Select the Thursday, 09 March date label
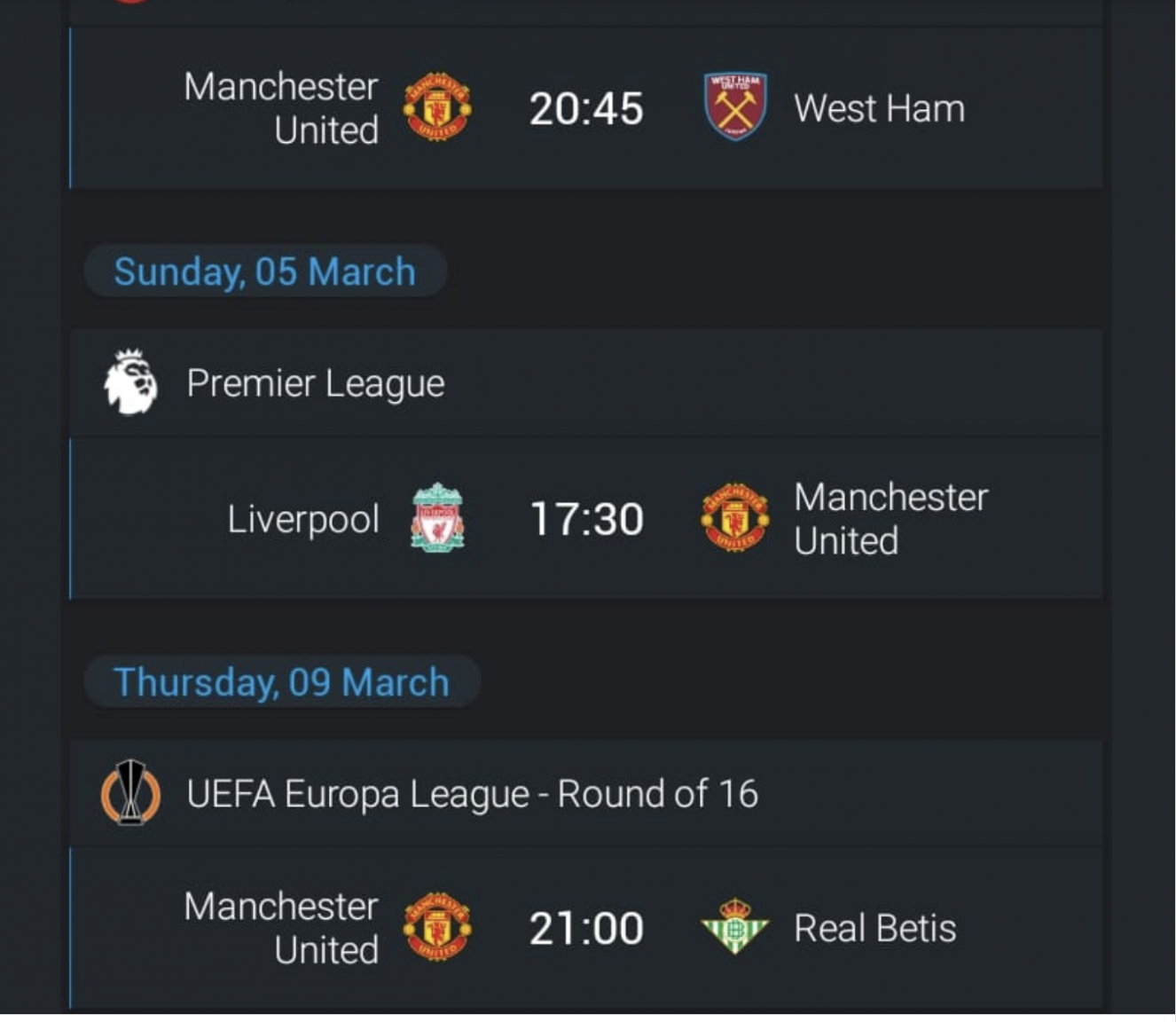Screen dimensions: 1176x1022 pyautogui.click(x=282, y=682)
